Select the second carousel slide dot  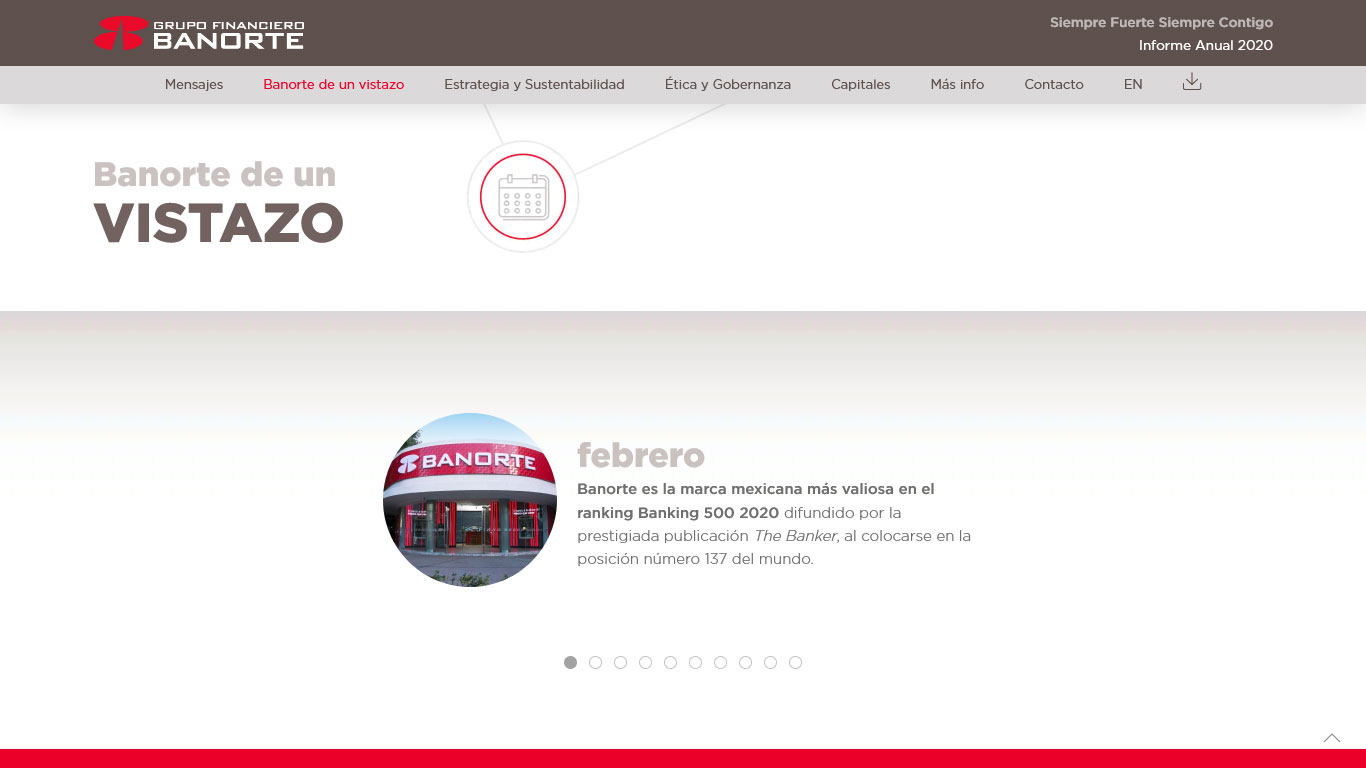(x=595, y=662)
